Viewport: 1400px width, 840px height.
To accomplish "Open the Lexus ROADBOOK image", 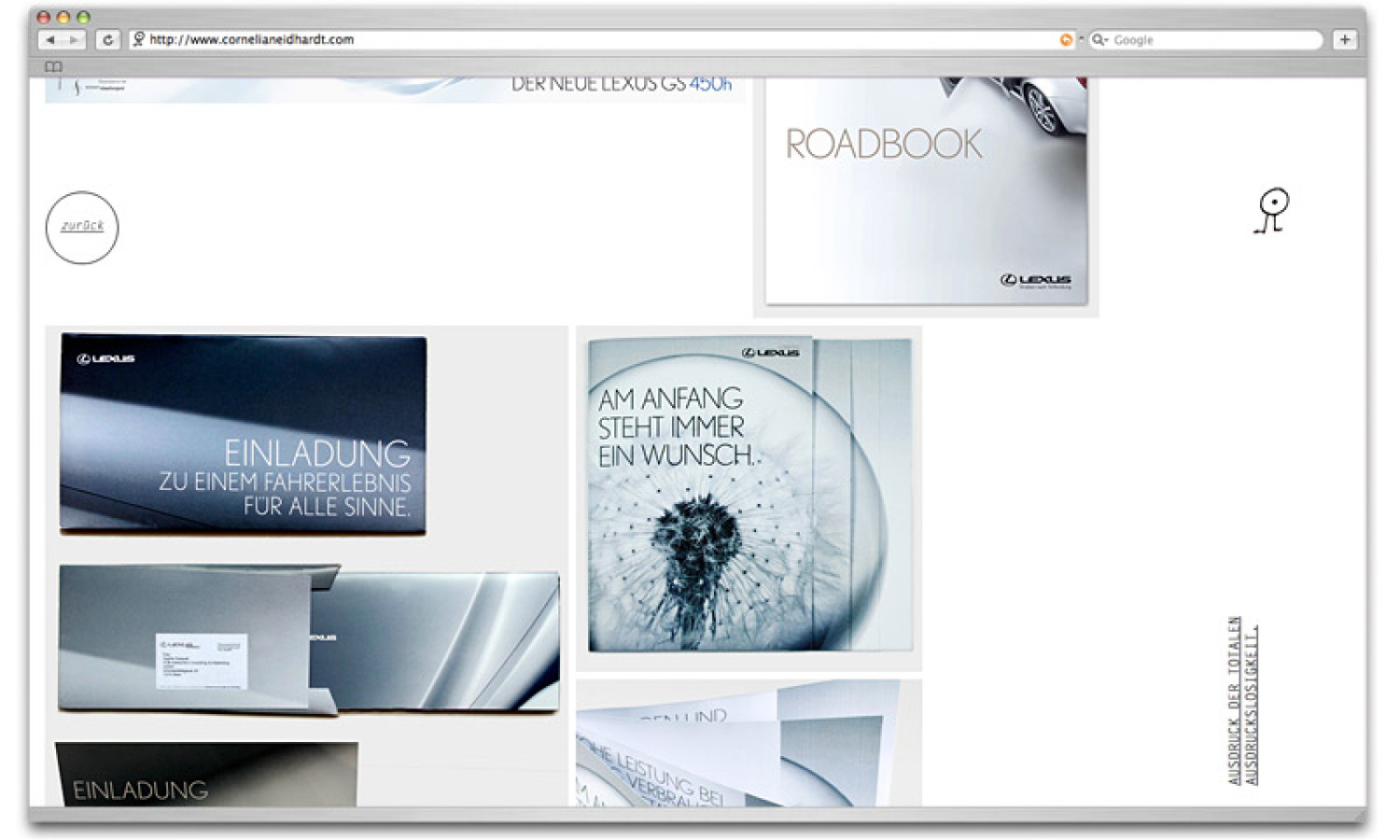I will (x=926, y=196).
